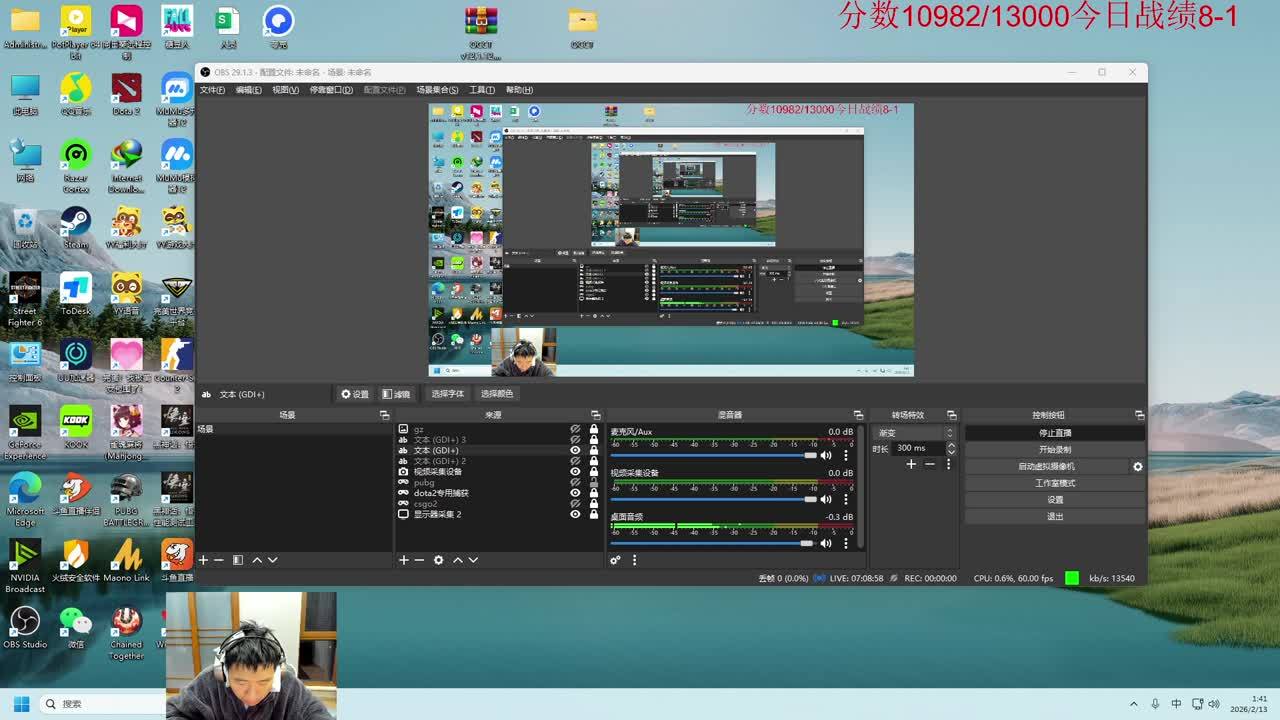Open the 工具(T) menu
This screenshot has height=720, width=1280.
482,90
